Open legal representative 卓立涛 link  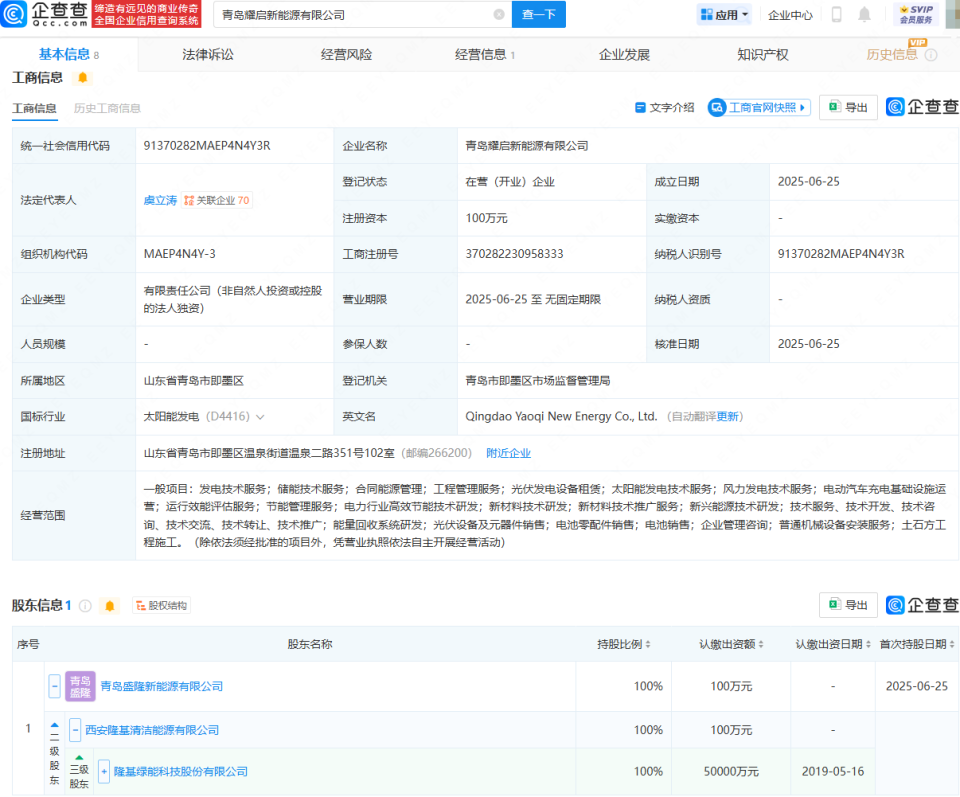160,200
